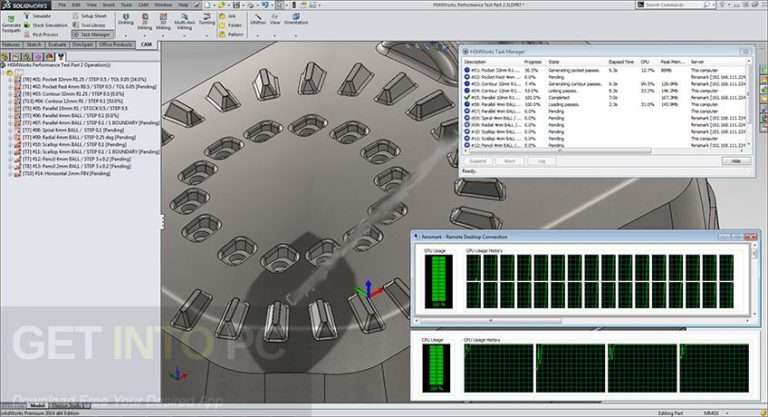This screenshot has height=417, width=768.
Task: Expand the 3D Milling dropdown arrow
Action: 163,35
